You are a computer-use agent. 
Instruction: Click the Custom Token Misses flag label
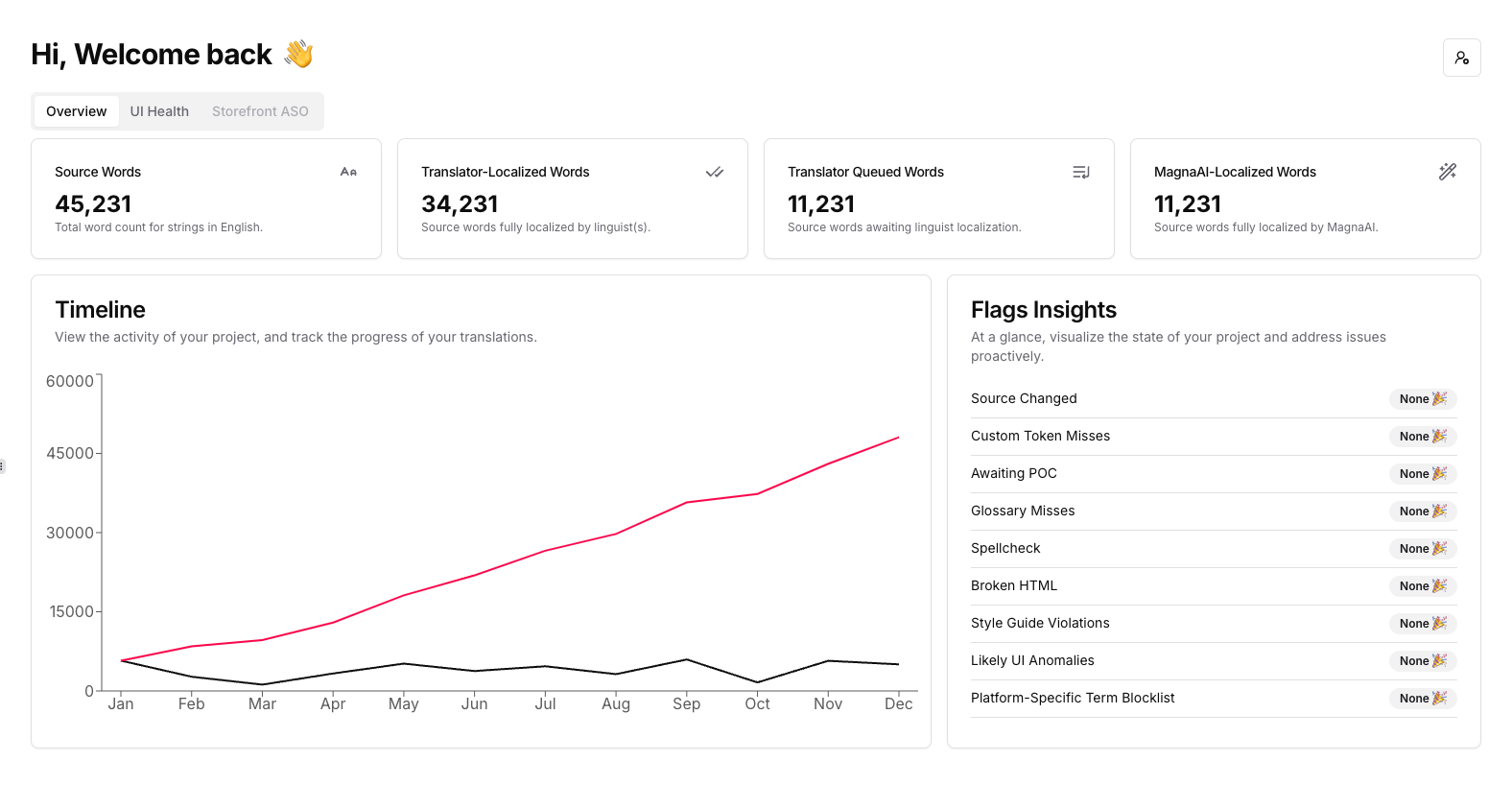[x=1040, y=436]
